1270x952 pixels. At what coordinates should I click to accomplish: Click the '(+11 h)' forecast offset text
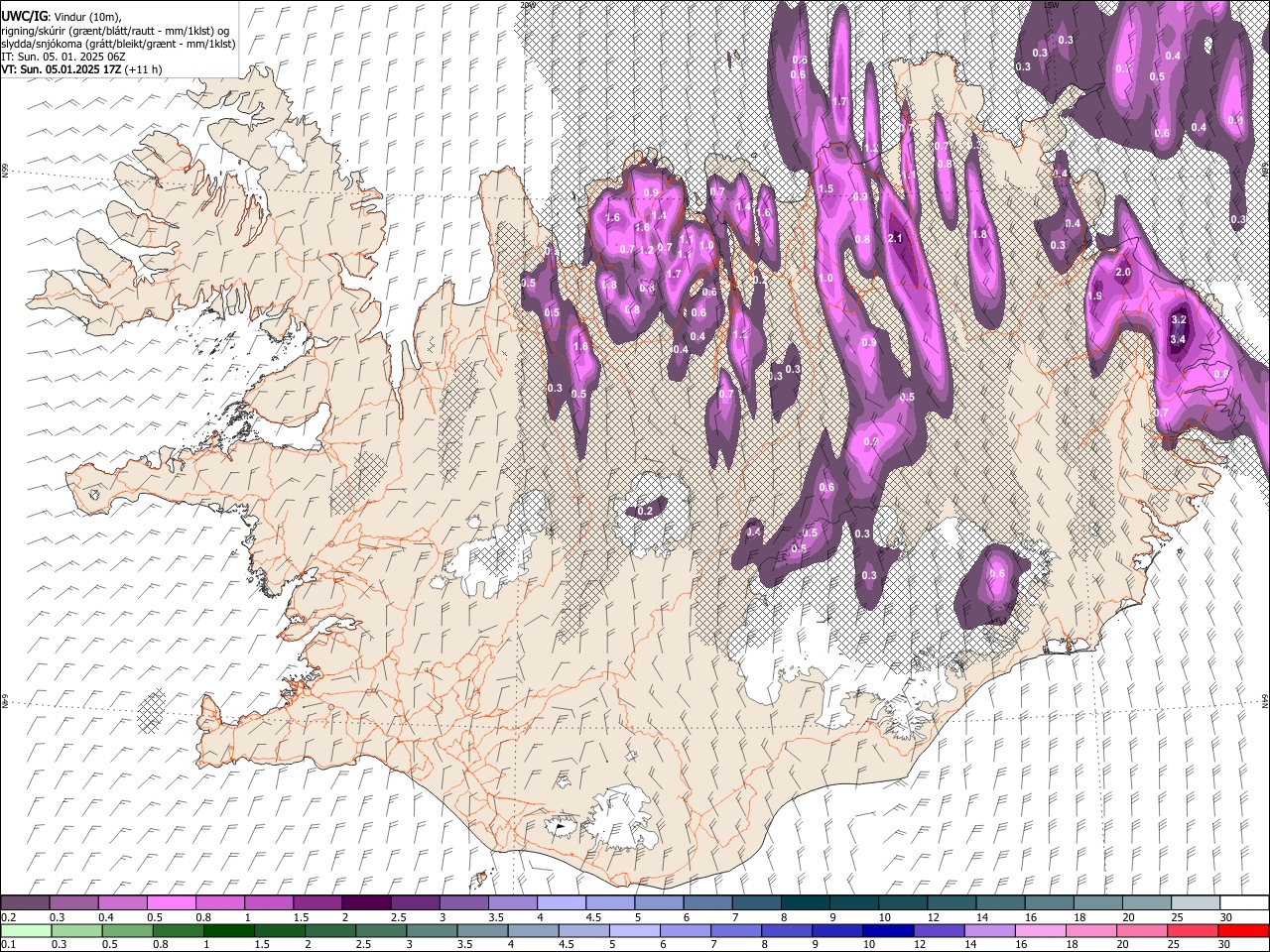(143, 69)
